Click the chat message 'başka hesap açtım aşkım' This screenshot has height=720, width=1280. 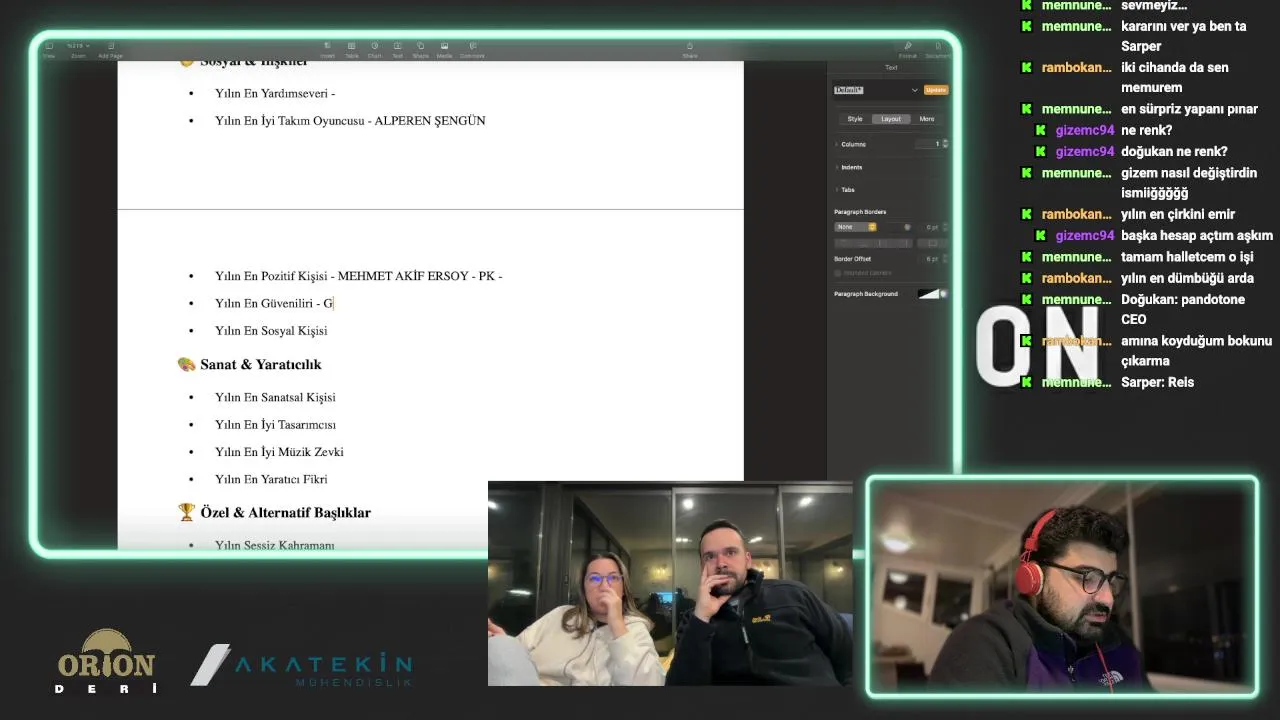tap(1197, 236)
